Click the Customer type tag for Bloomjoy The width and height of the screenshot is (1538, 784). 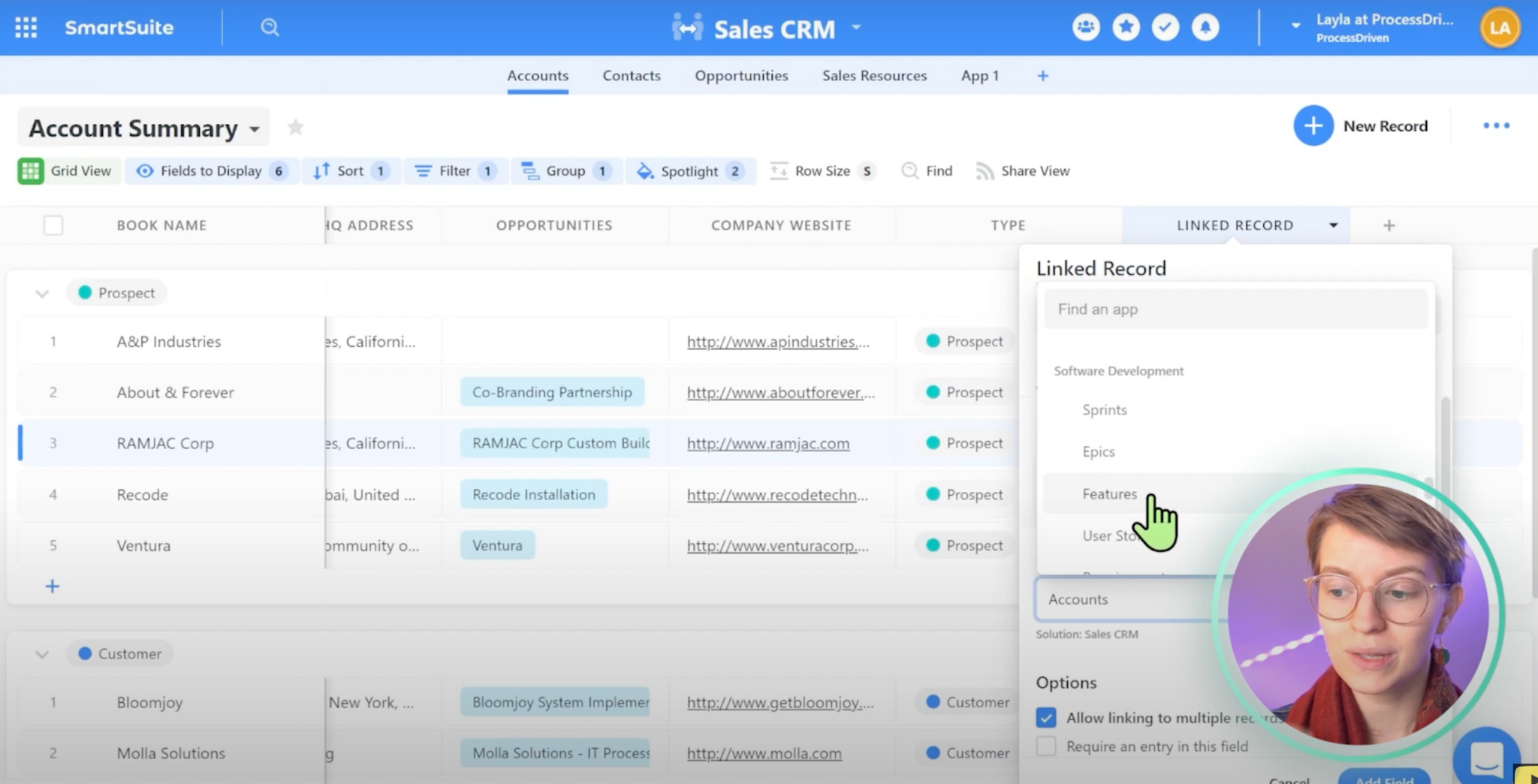(967, 702)
